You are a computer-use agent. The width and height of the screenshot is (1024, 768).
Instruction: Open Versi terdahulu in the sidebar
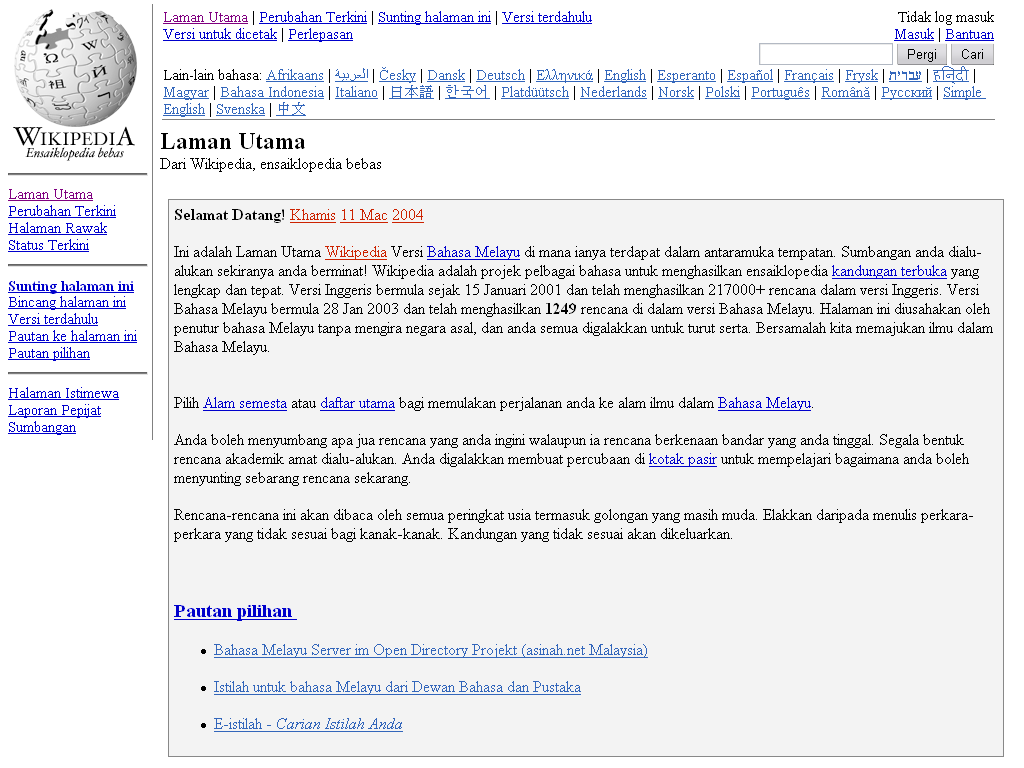[53, 319]
